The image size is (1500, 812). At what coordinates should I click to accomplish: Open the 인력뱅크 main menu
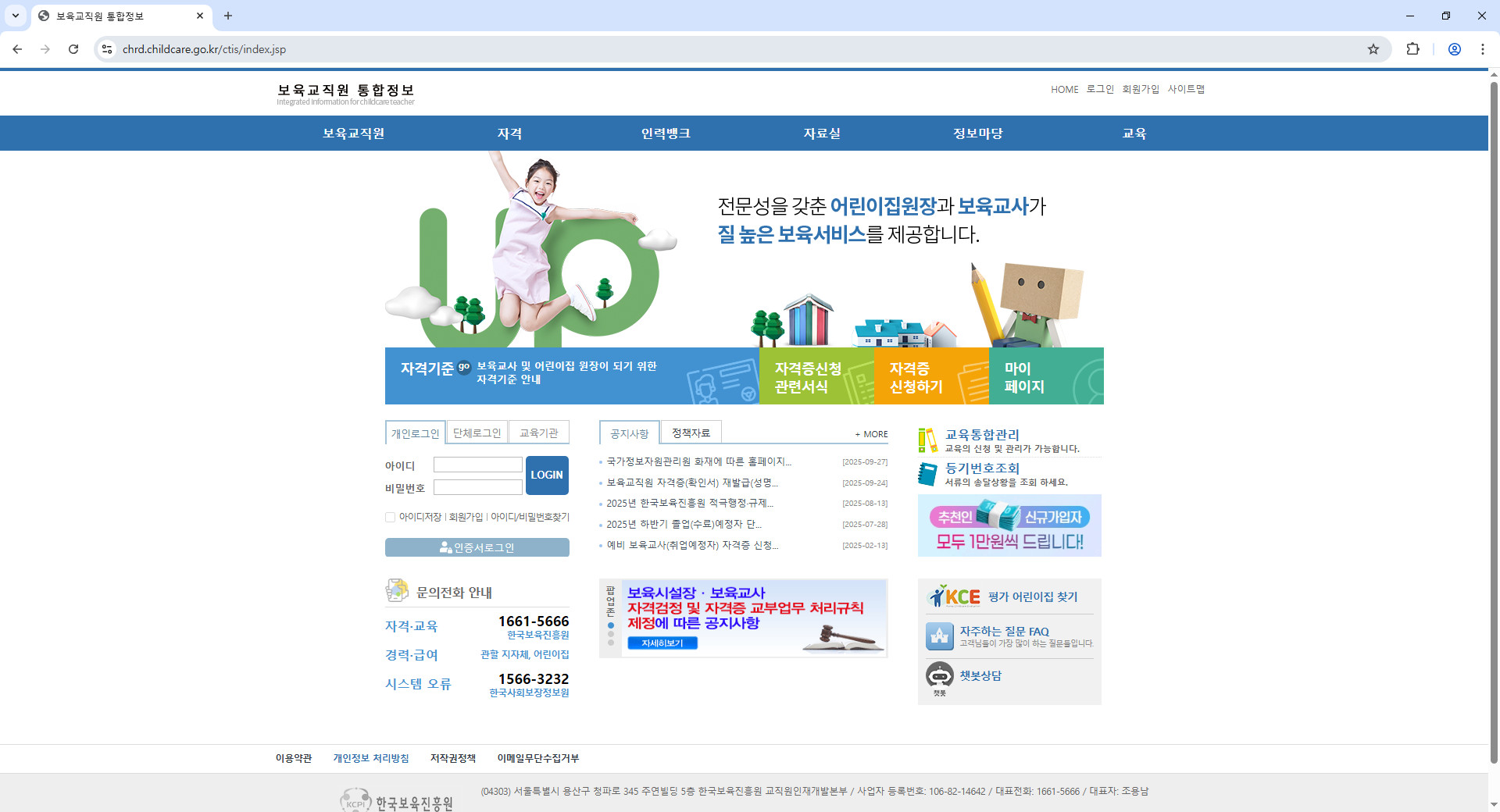tap(666, 134)
